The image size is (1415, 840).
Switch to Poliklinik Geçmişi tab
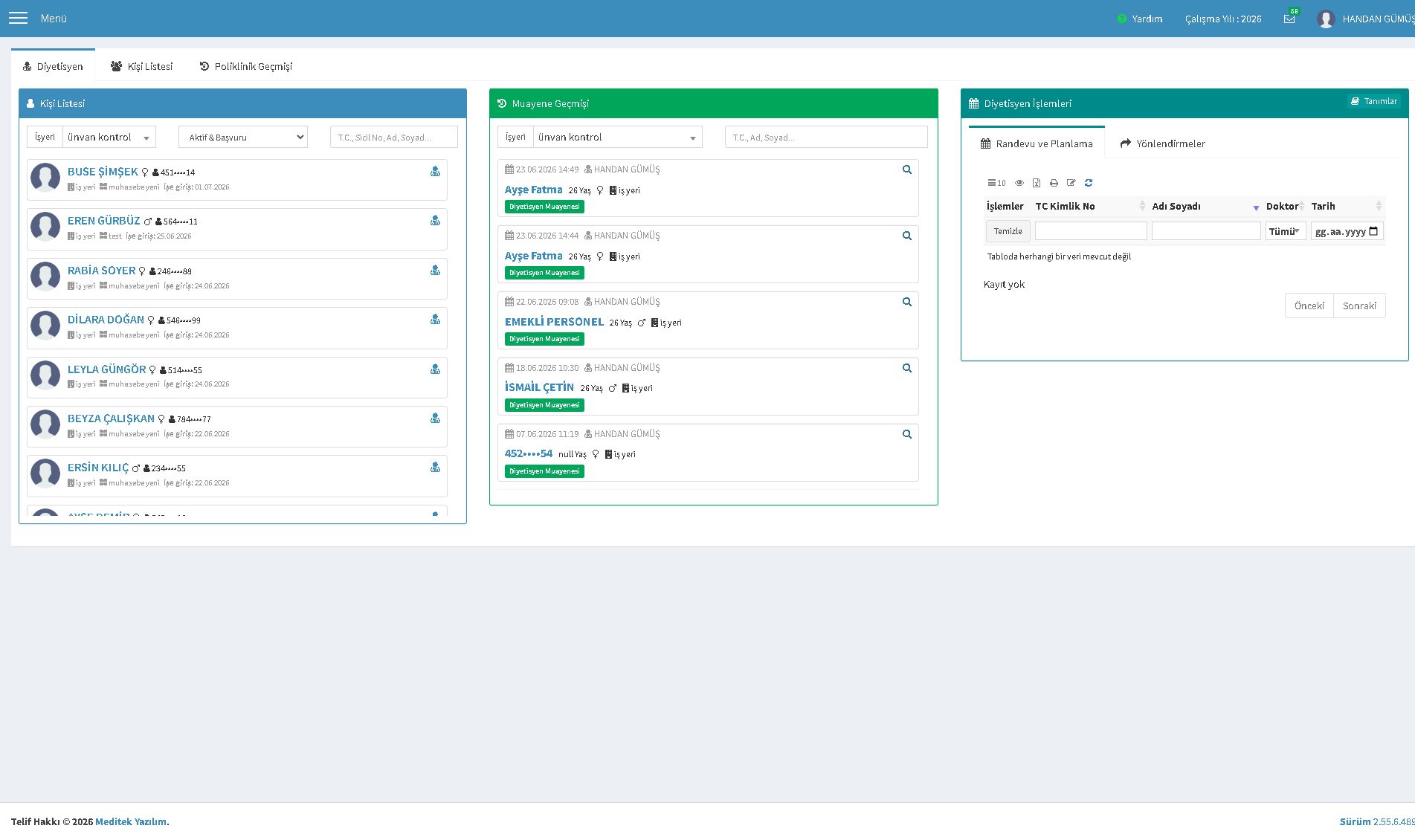(246, 66)
